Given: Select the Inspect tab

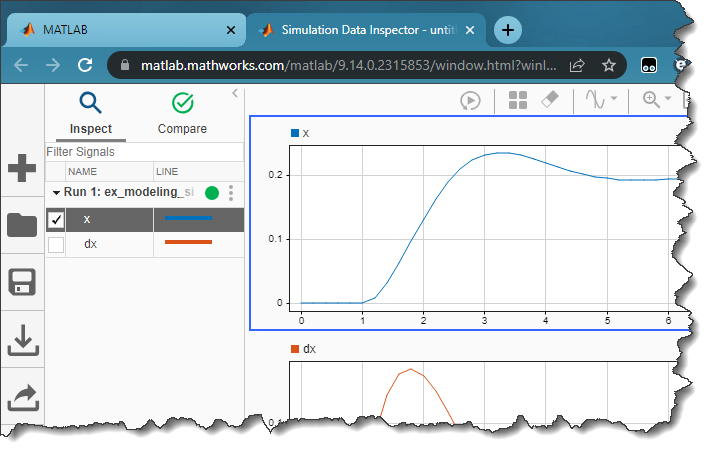Looking at the screenshot, I should [91, 113].
